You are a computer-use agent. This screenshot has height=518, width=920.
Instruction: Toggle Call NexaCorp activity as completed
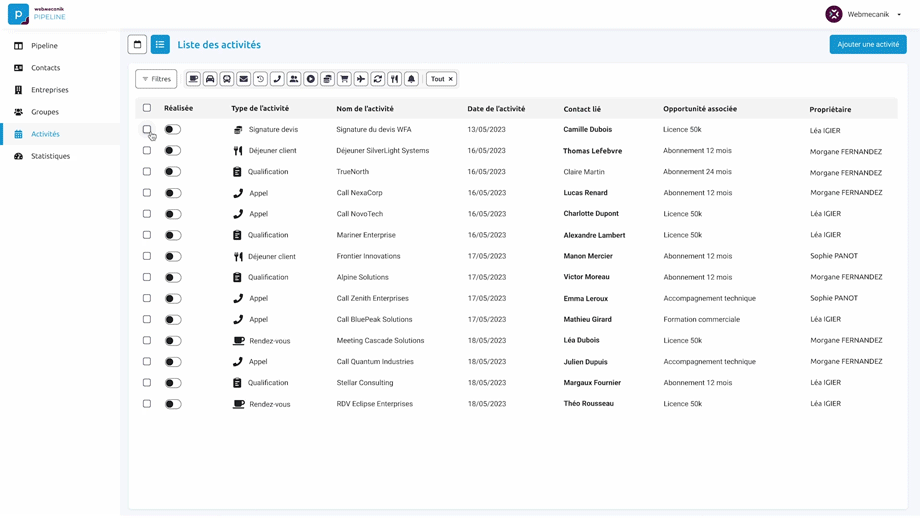[173, 193]
